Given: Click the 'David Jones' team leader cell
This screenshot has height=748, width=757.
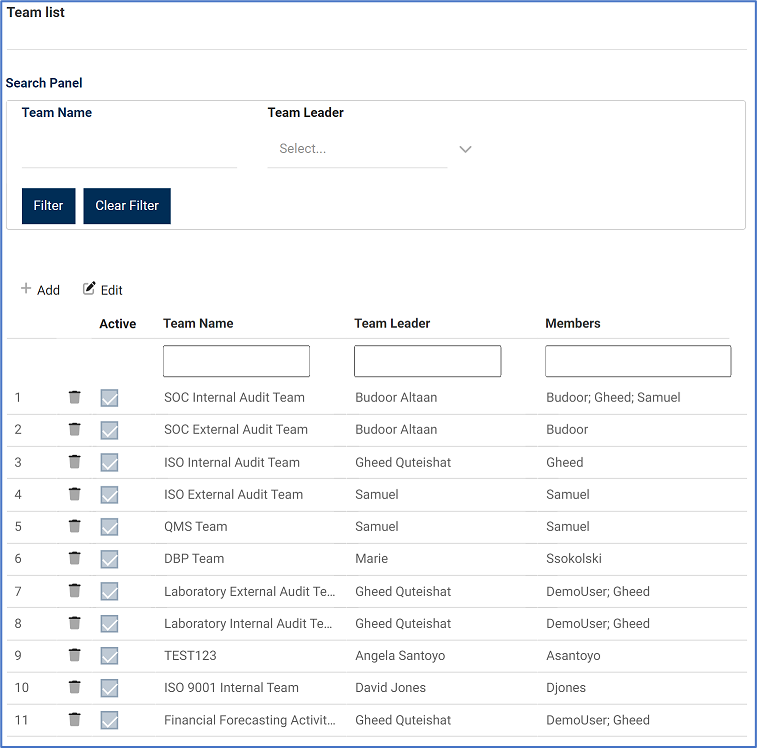Looking at the screenshot, I should pyautogui.click(x=390, y=687).
